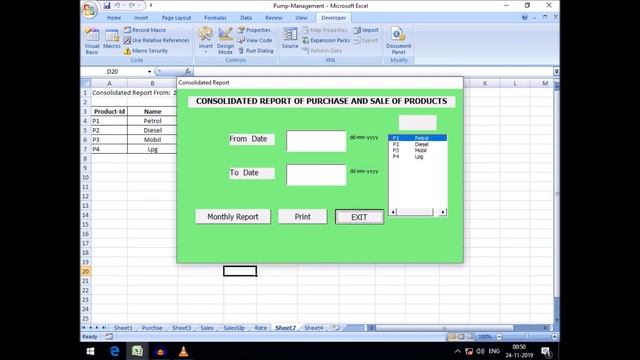640x360 pixels.
Task: Switch to Normal view in status bar
Action: (x=452, y=337)
